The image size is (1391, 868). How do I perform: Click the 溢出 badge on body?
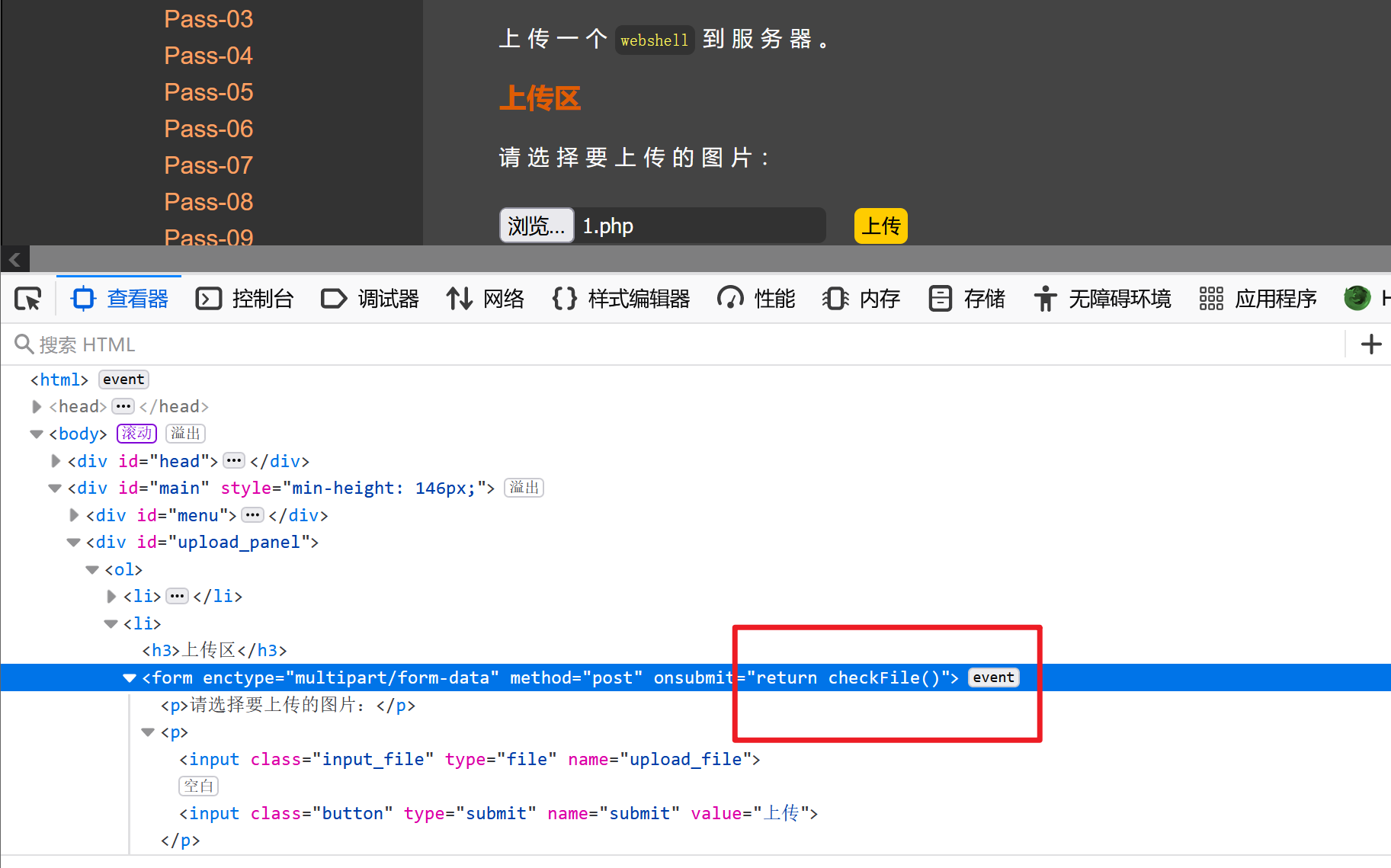[185, 434]
